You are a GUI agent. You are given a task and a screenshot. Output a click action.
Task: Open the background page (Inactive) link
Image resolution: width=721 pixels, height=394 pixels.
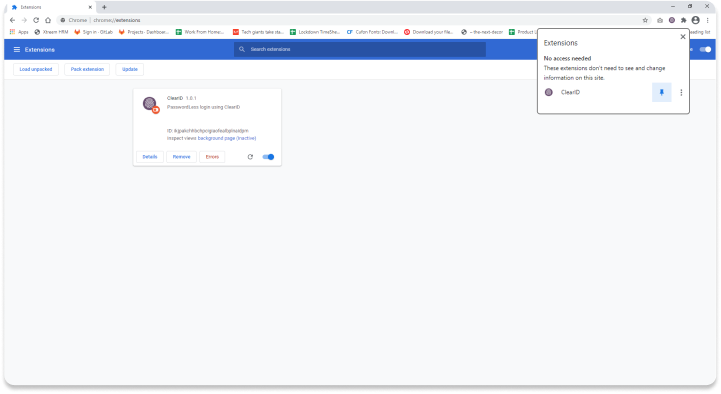point(227,138)
